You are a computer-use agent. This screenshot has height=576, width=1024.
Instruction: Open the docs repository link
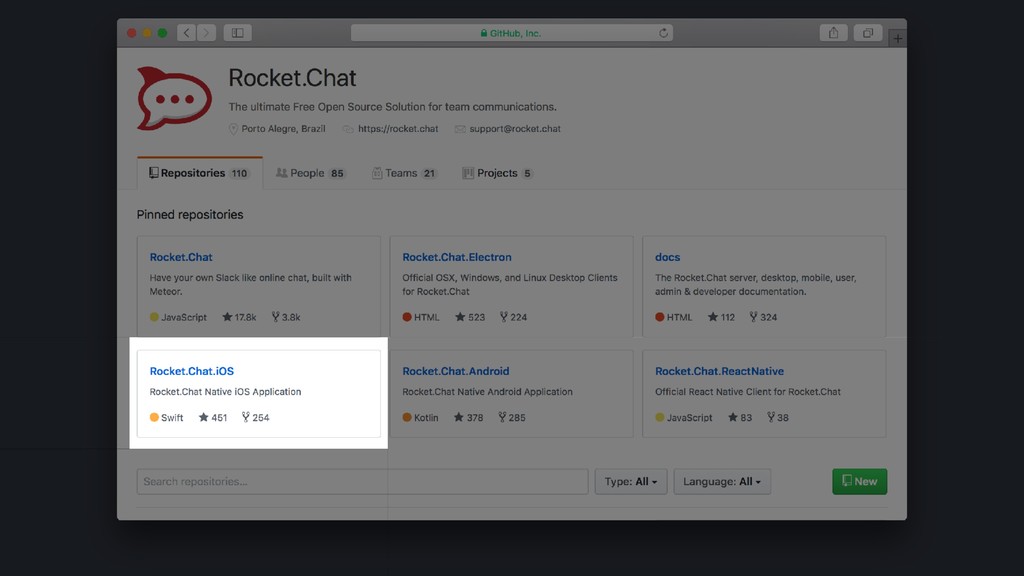(x=667, y=257)
